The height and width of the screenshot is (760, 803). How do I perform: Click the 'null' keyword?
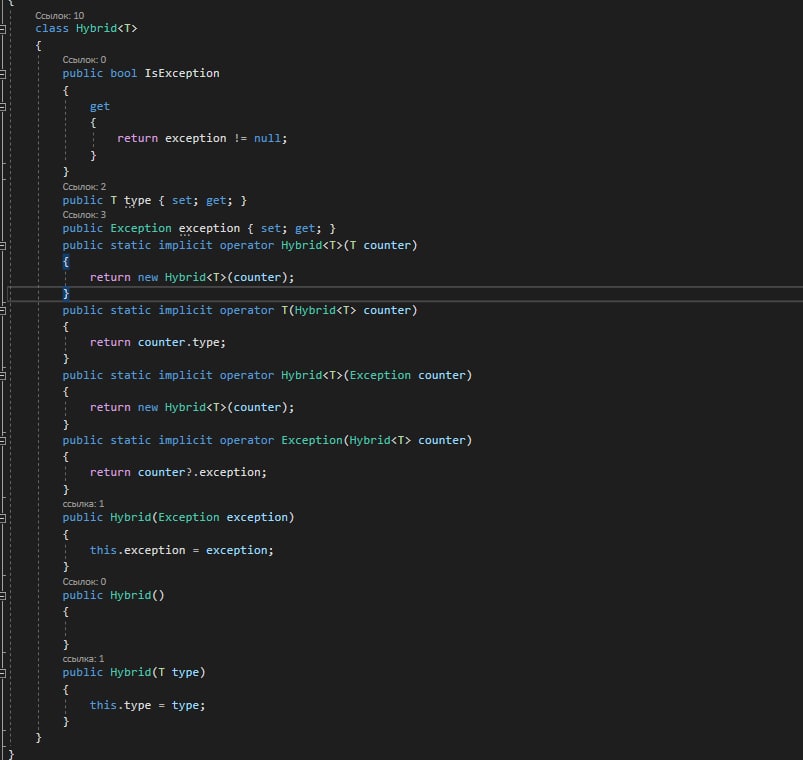coord(267,139)
